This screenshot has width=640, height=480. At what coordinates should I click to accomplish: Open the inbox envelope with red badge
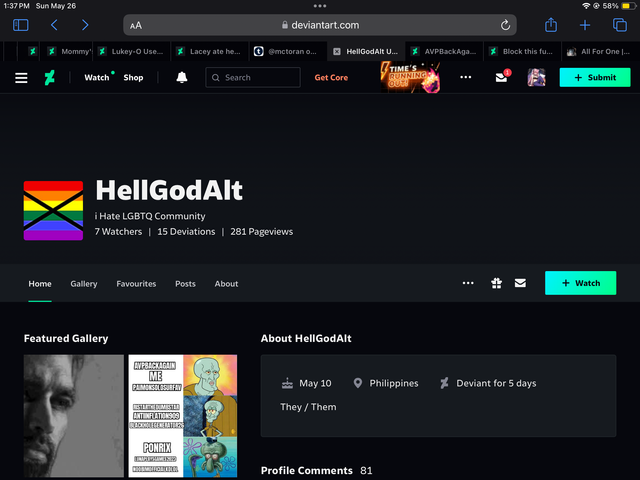[502, 76]
